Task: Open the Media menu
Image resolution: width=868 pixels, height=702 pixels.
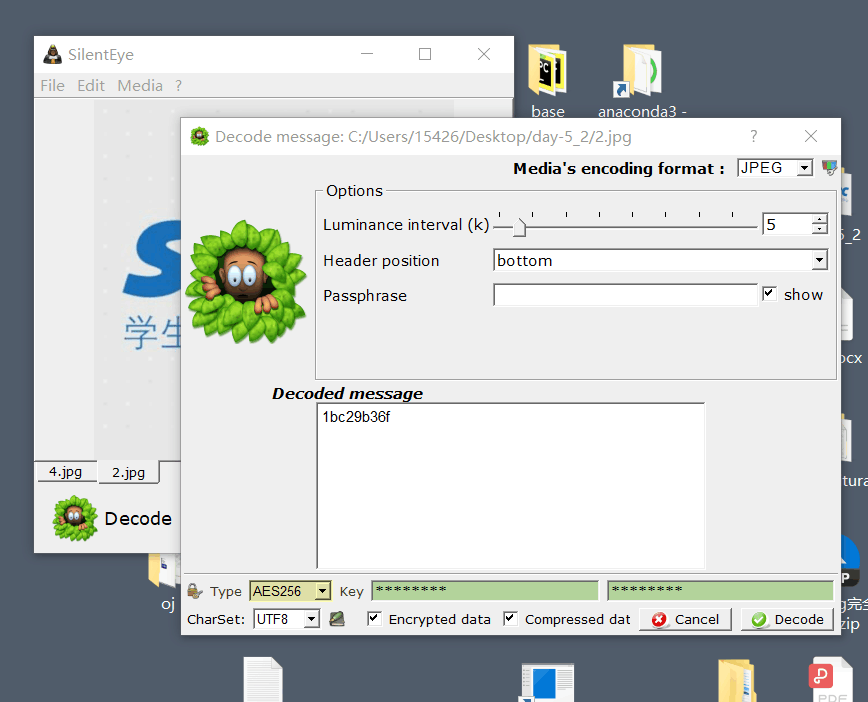Action: (x=140, y=86)
